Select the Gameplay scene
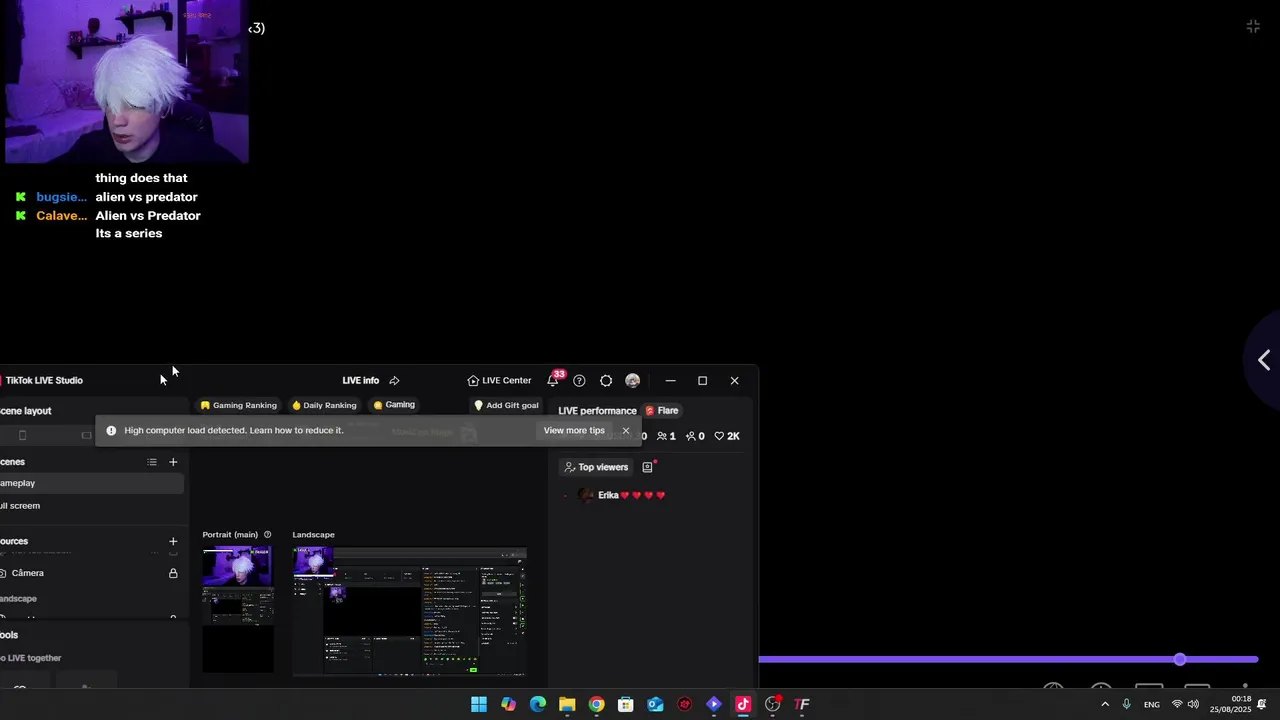 (x=92, y=483)
